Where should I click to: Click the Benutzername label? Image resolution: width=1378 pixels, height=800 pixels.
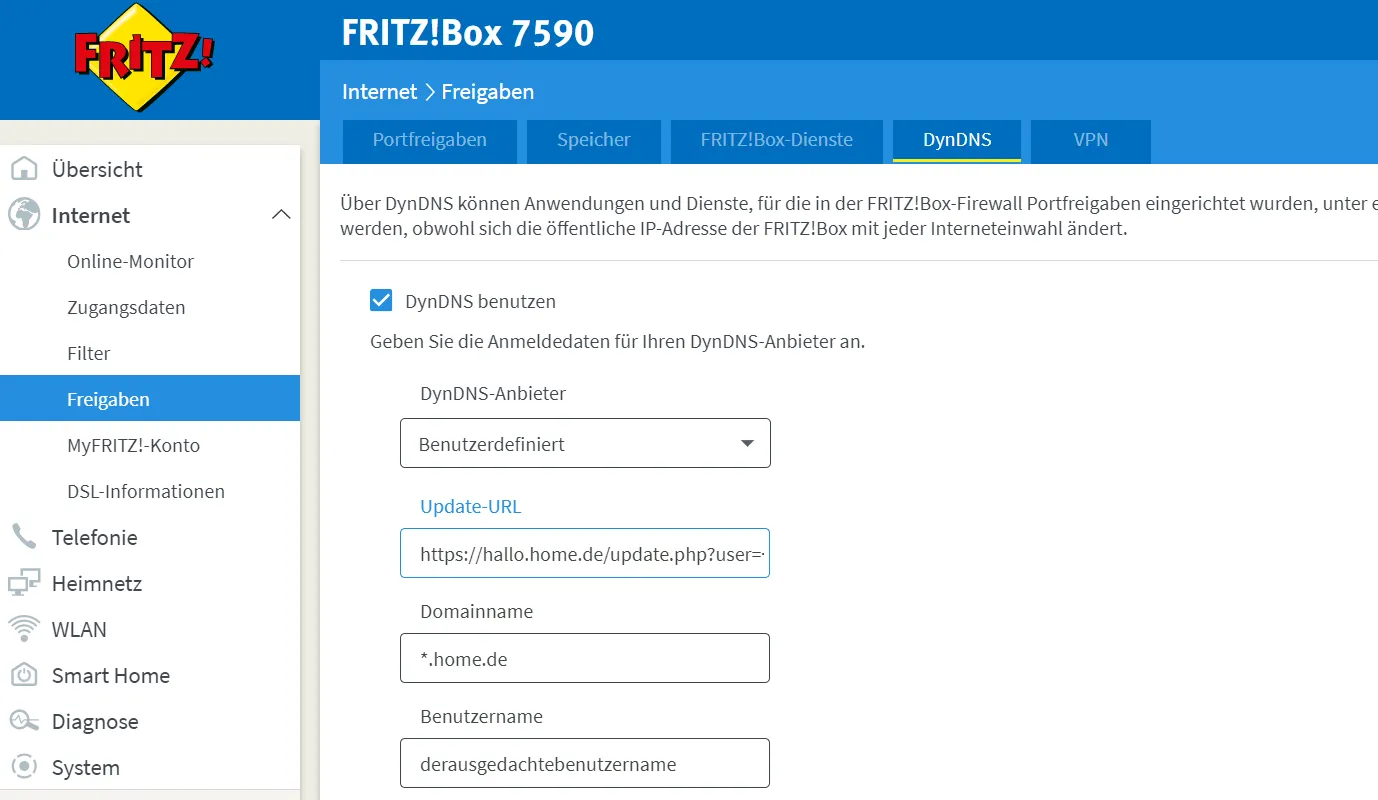(x=482, y=716)
